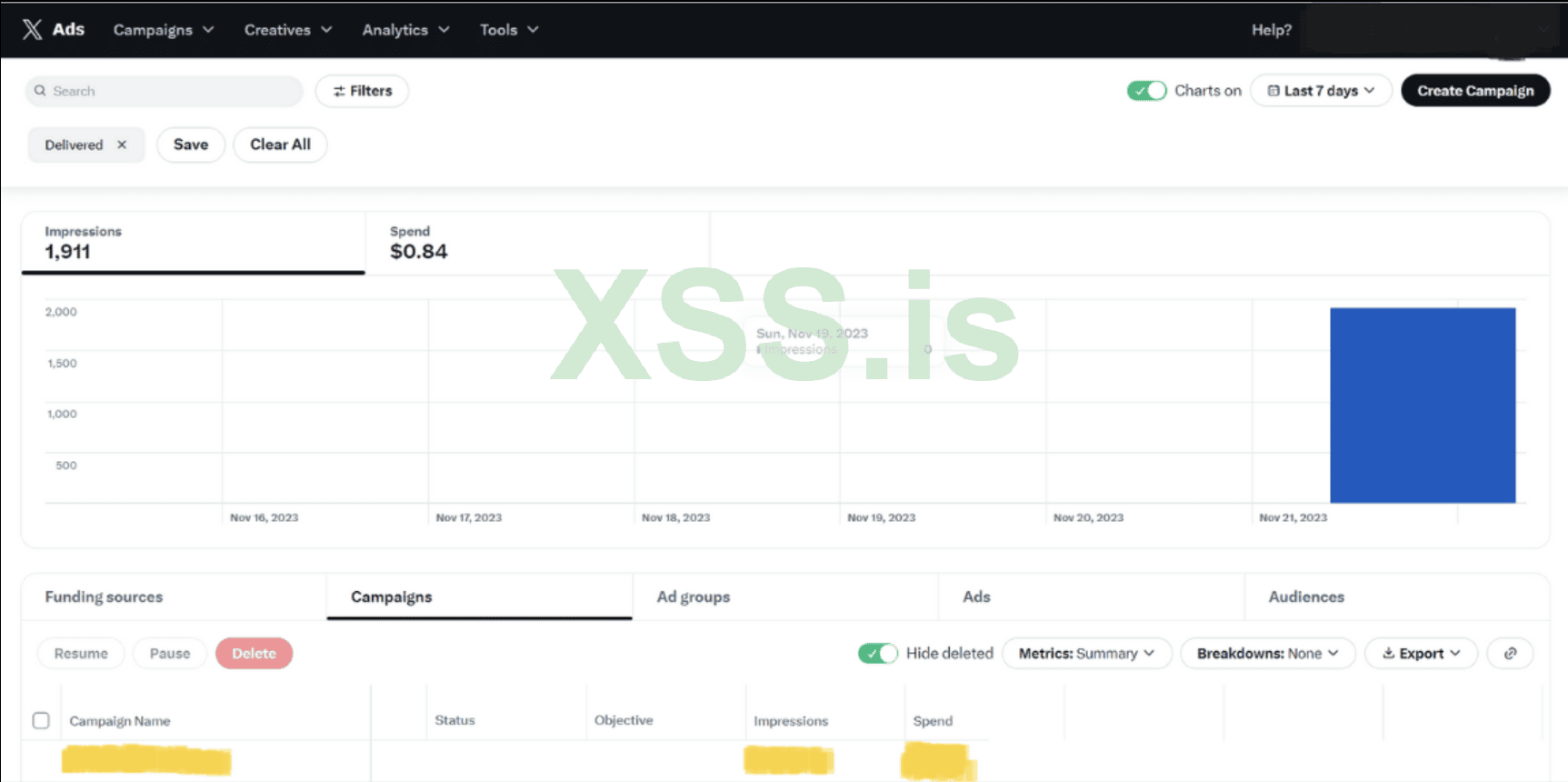Select the Impressions metric card

tap(194, 244)
